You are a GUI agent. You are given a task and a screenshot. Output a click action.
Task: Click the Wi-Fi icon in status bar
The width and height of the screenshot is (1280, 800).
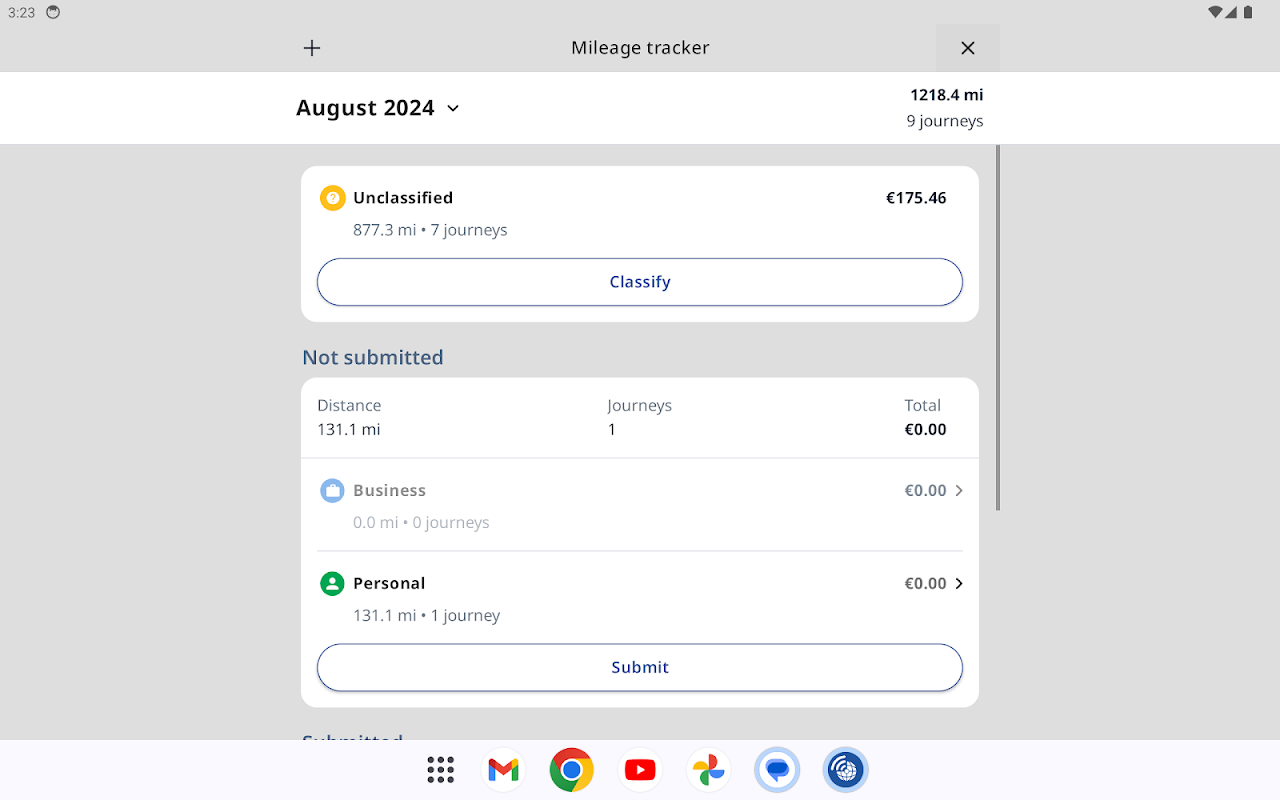[1216, 12]
